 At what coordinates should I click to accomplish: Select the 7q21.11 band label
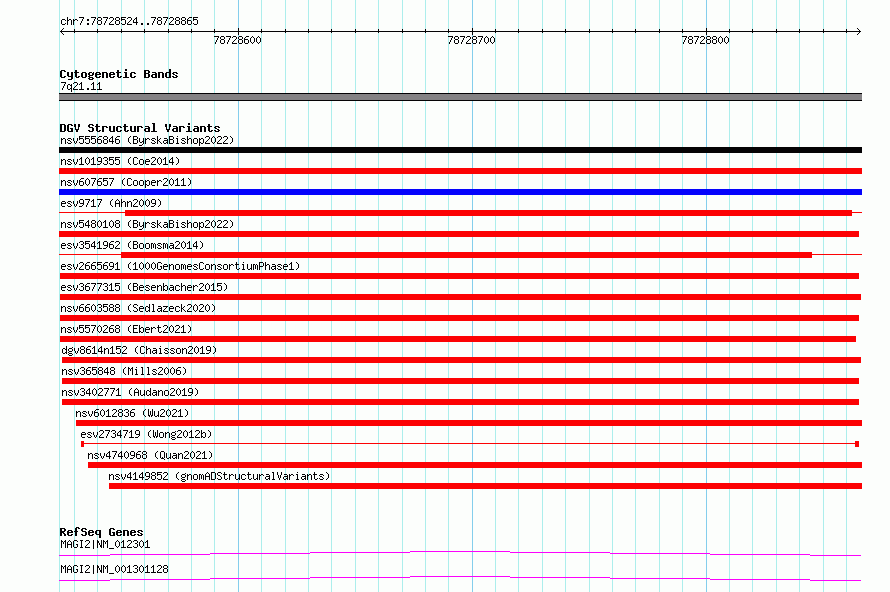click(x=81, y=86)
